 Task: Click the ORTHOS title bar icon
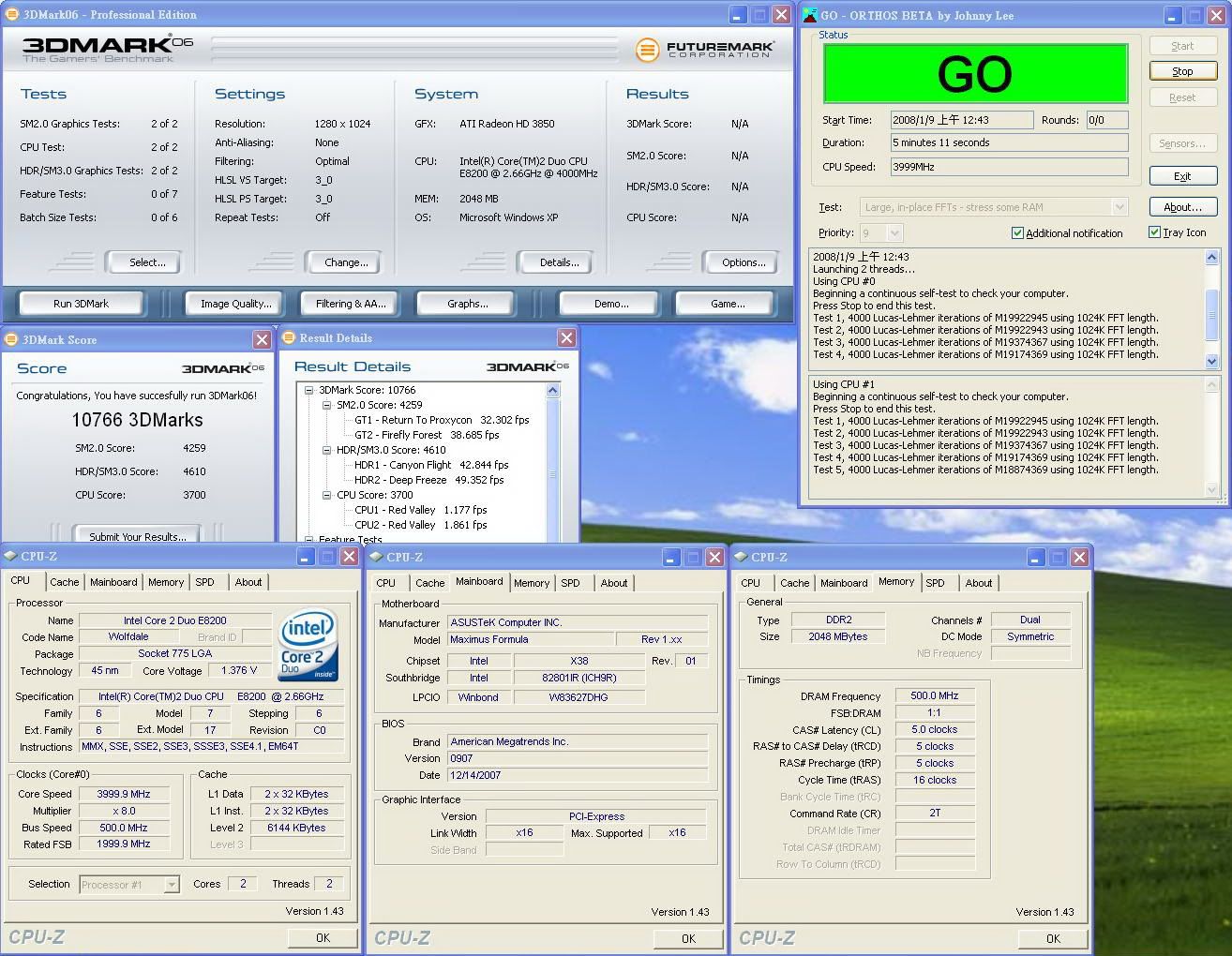click(808, 15)
